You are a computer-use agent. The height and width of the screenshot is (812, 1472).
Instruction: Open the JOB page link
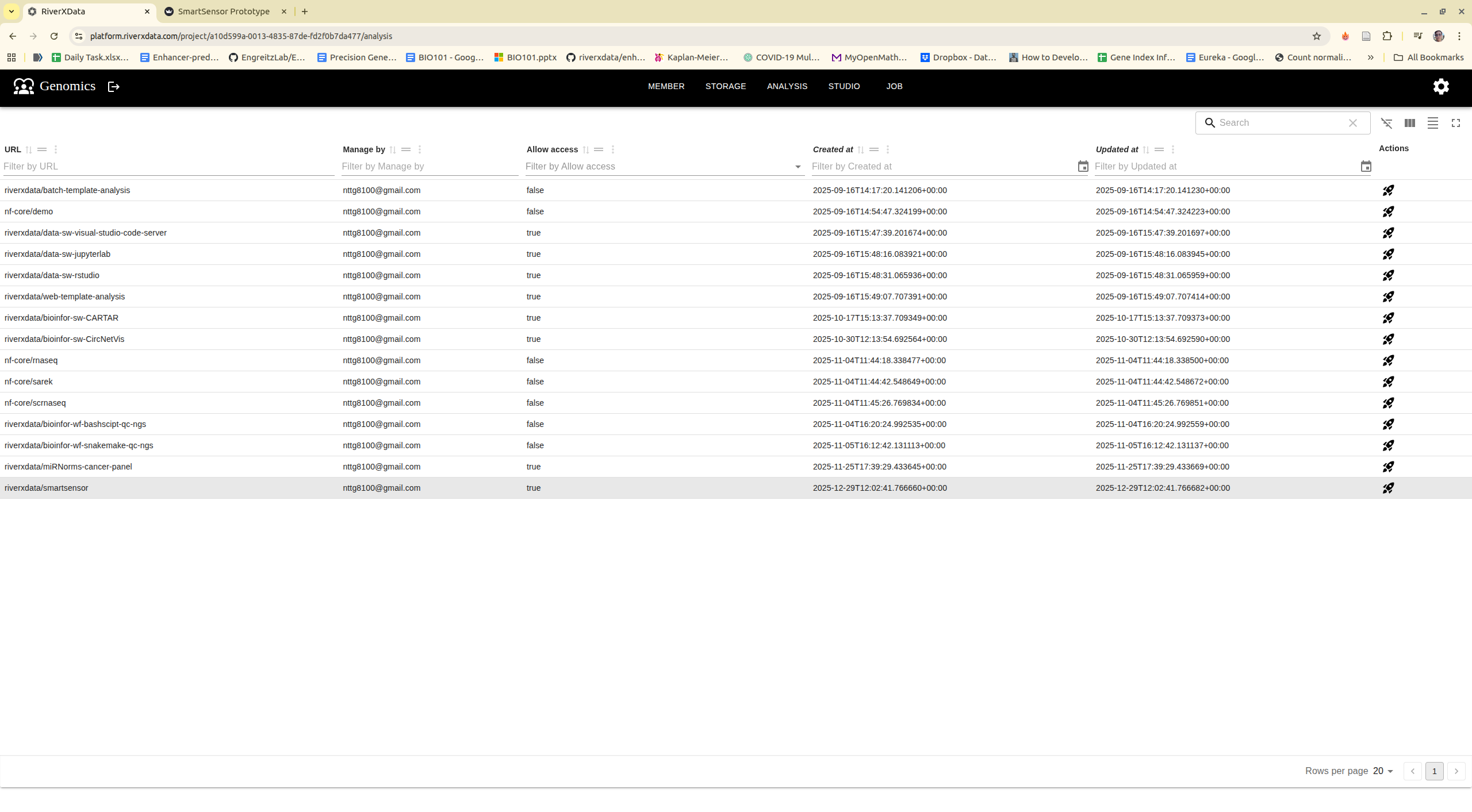tap(894, 86)
